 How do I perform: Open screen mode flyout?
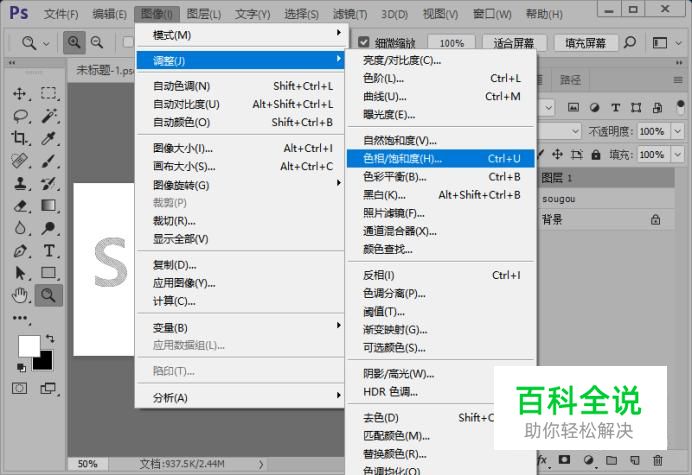[x=47, y=388]
